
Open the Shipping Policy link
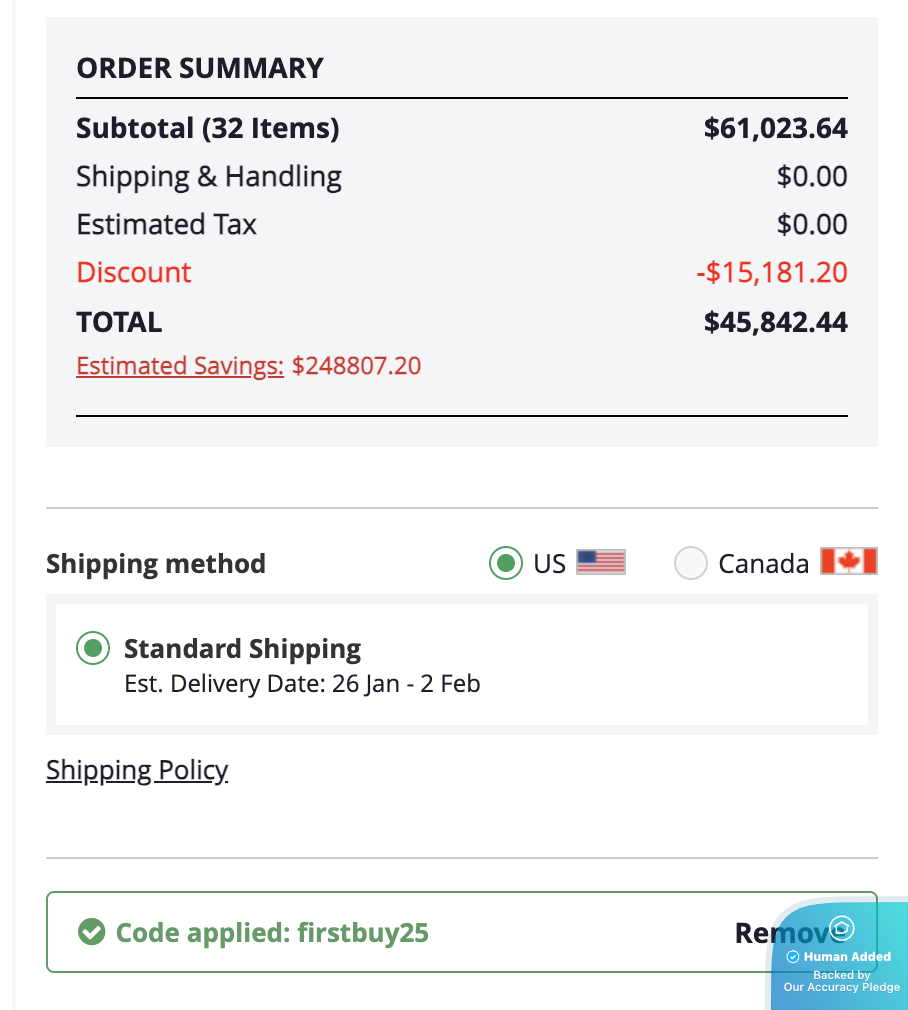pos(137,770)
